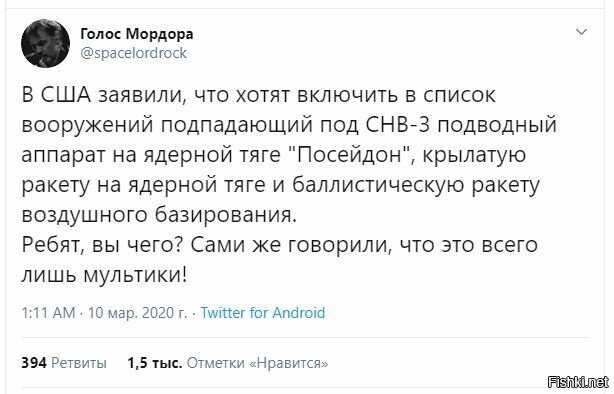Viewport: 614px width, 394px height.
Task: View the 394 Ретвиты list
Action: 64,363
